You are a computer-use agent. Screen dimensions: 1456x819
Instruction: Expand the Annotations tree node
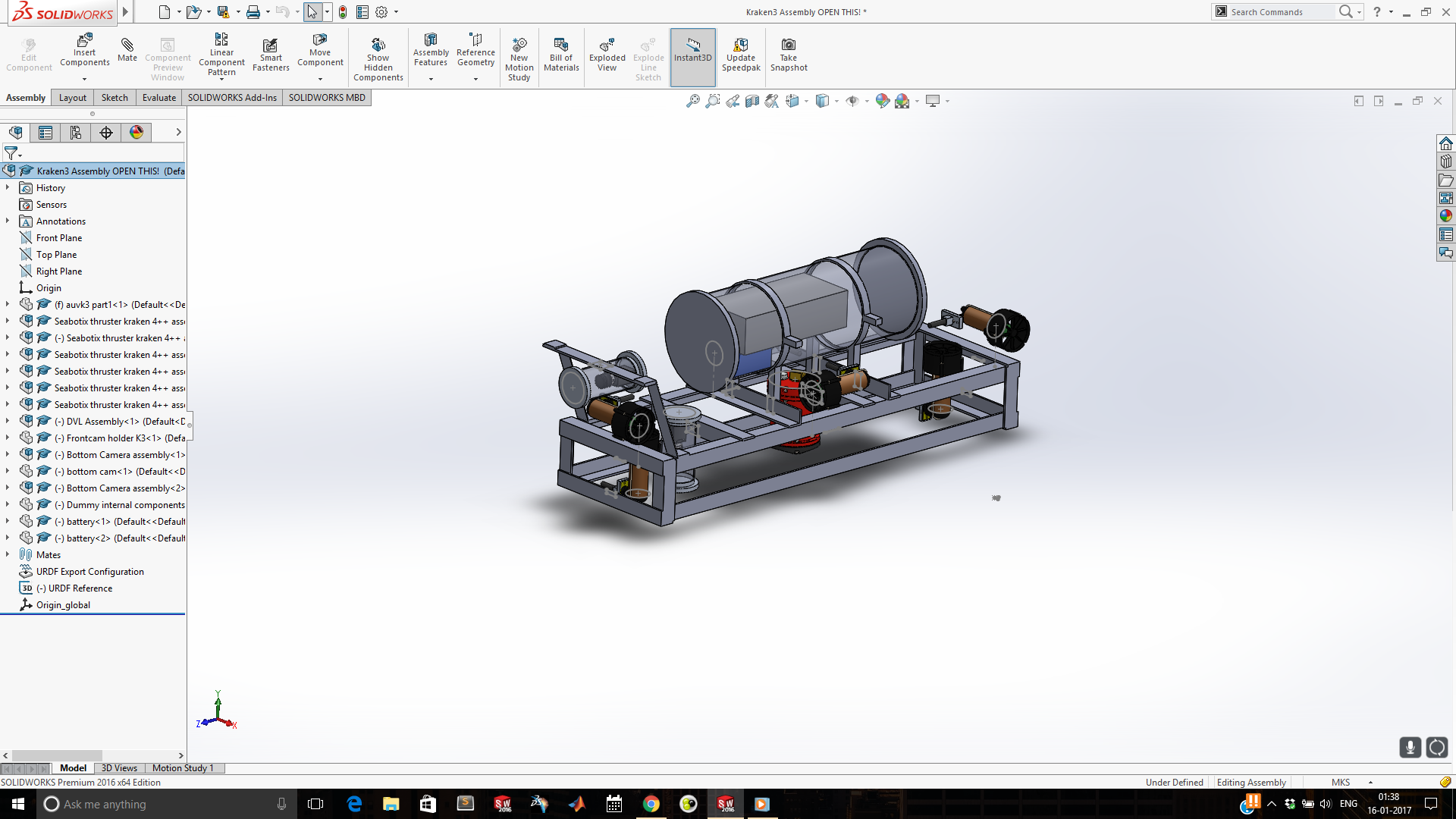[8, 221]
